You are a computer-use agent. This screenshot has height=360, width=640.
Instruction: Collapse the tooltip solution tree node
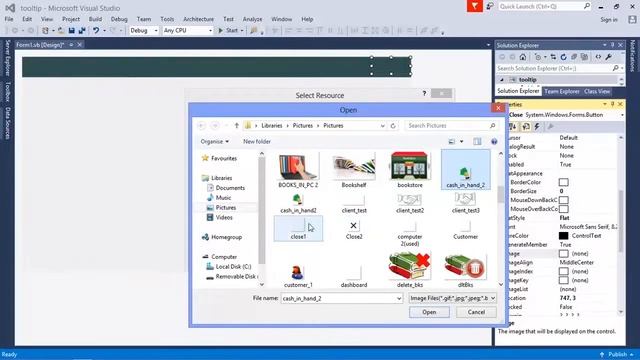coord(502,80)
